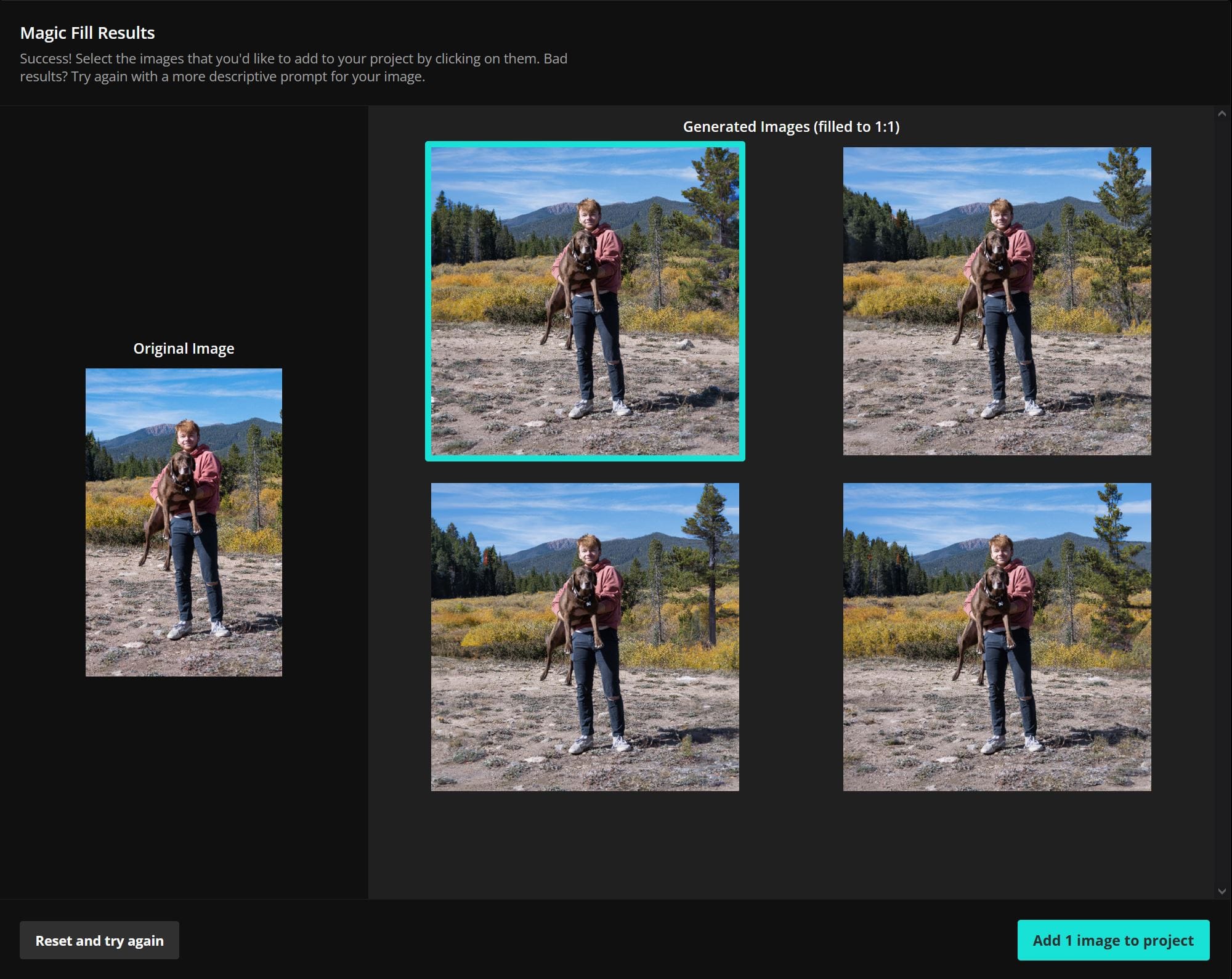Deselect the highlighted top-left generated image
This screenshot has width=1232, height=979.
tap(585, 301)
